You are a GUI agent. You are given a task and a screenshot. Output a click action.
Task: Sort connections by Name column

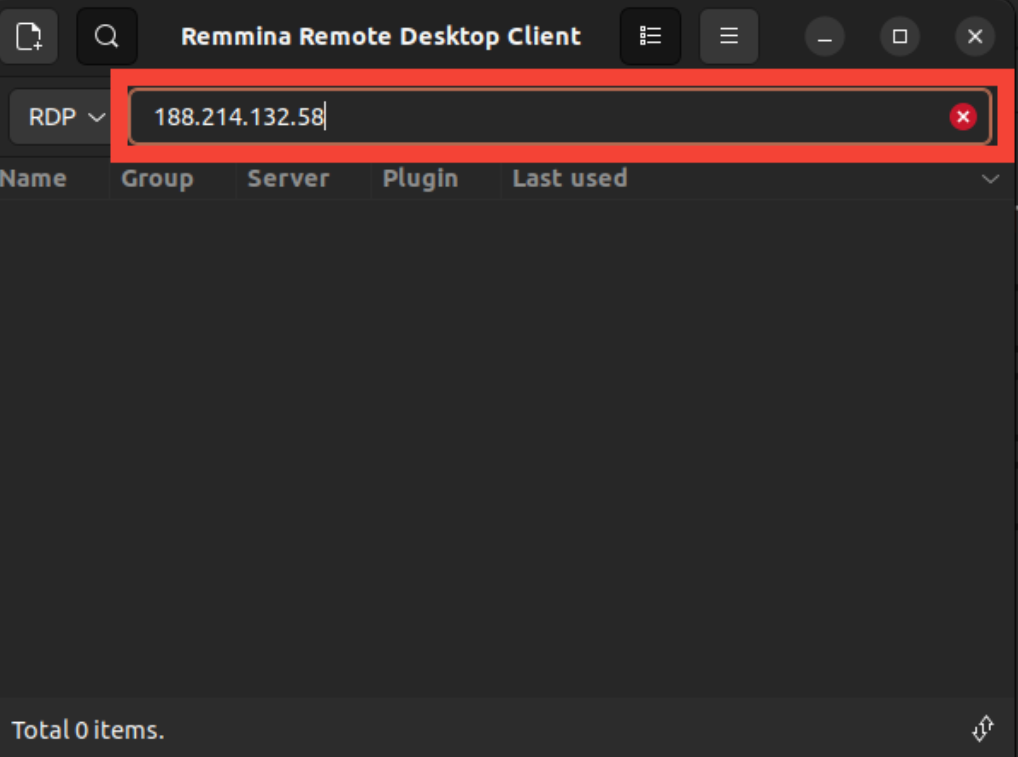[34, 179]
